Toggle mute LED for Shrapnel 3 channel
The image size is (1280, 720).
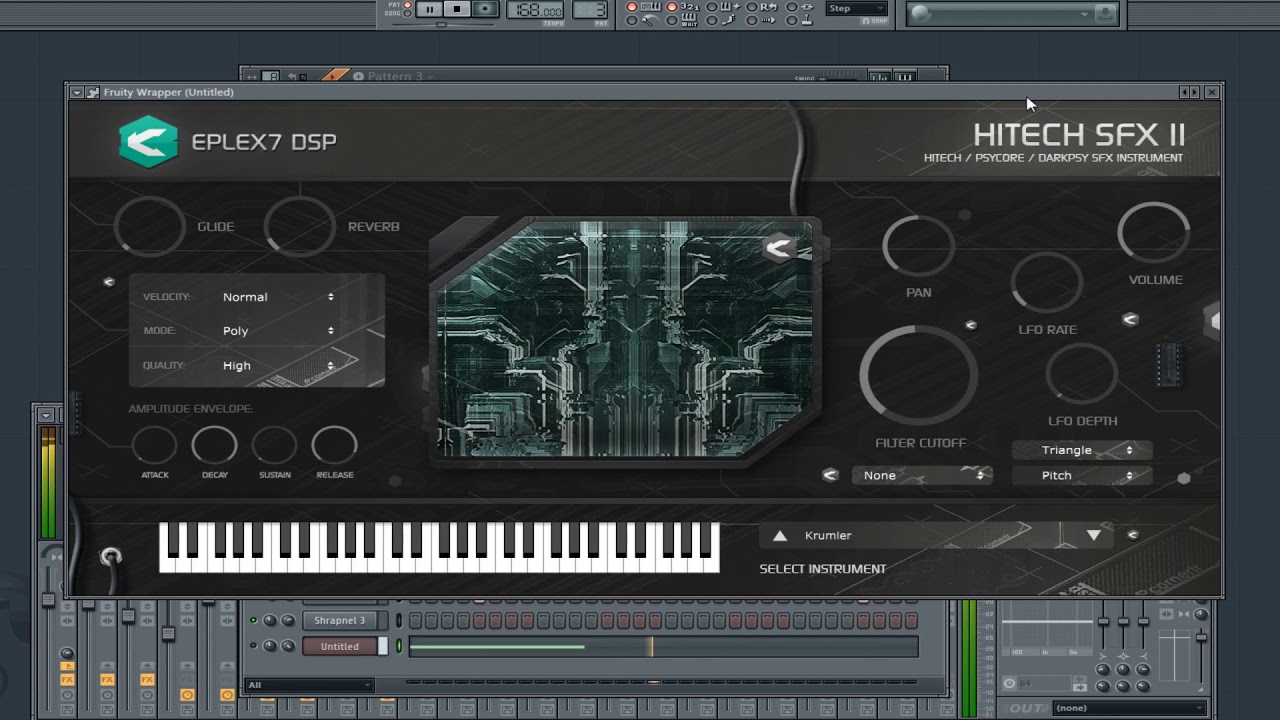[253, 621]
